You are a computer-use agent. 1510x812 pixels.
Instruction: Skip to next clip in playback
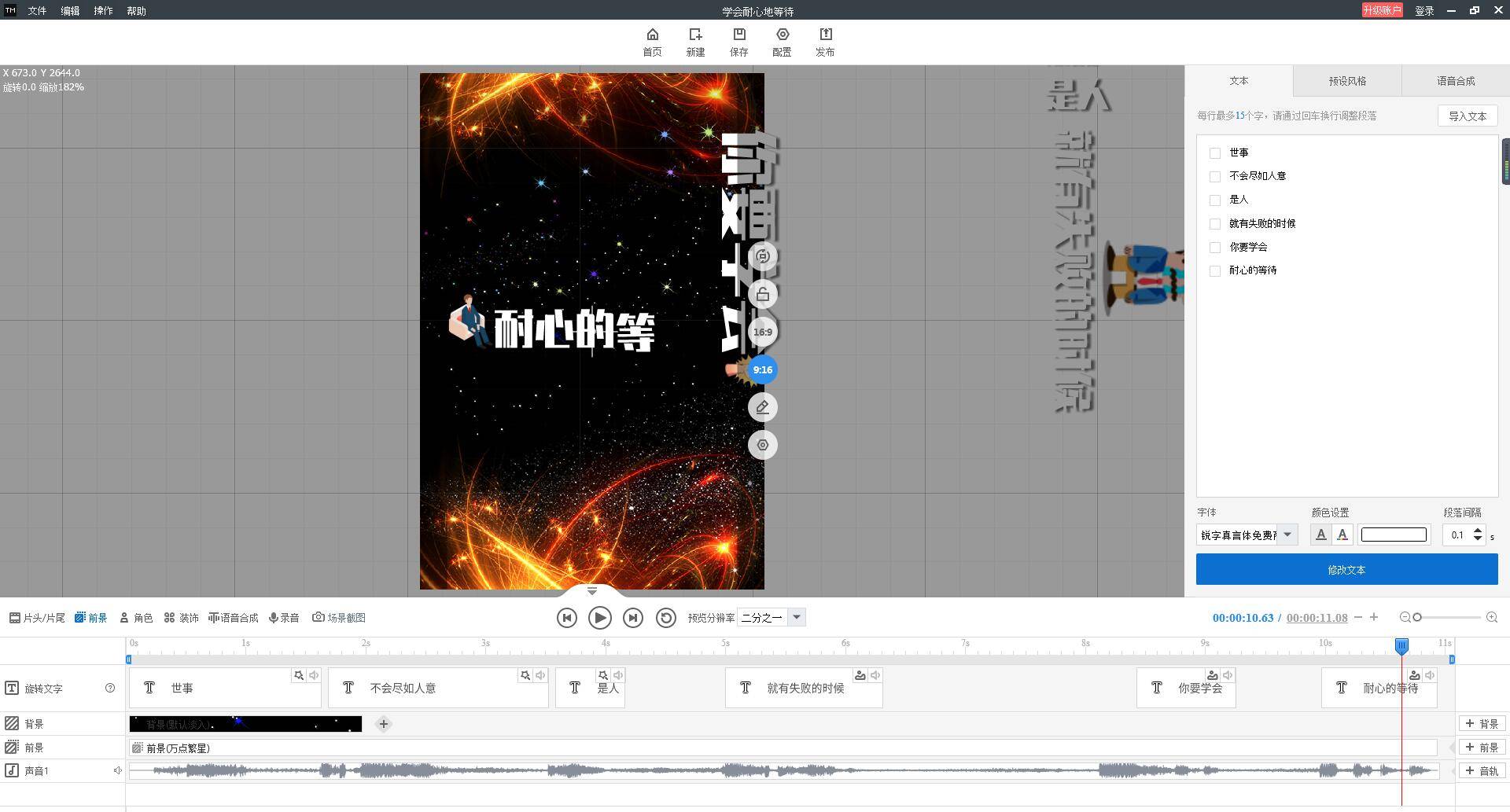[633, 618]
